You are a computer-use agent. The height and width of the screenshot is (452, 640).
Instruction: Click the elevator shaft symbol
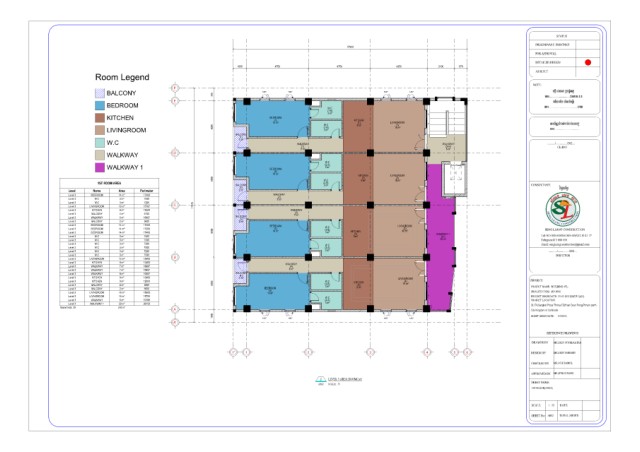(455, 178)
